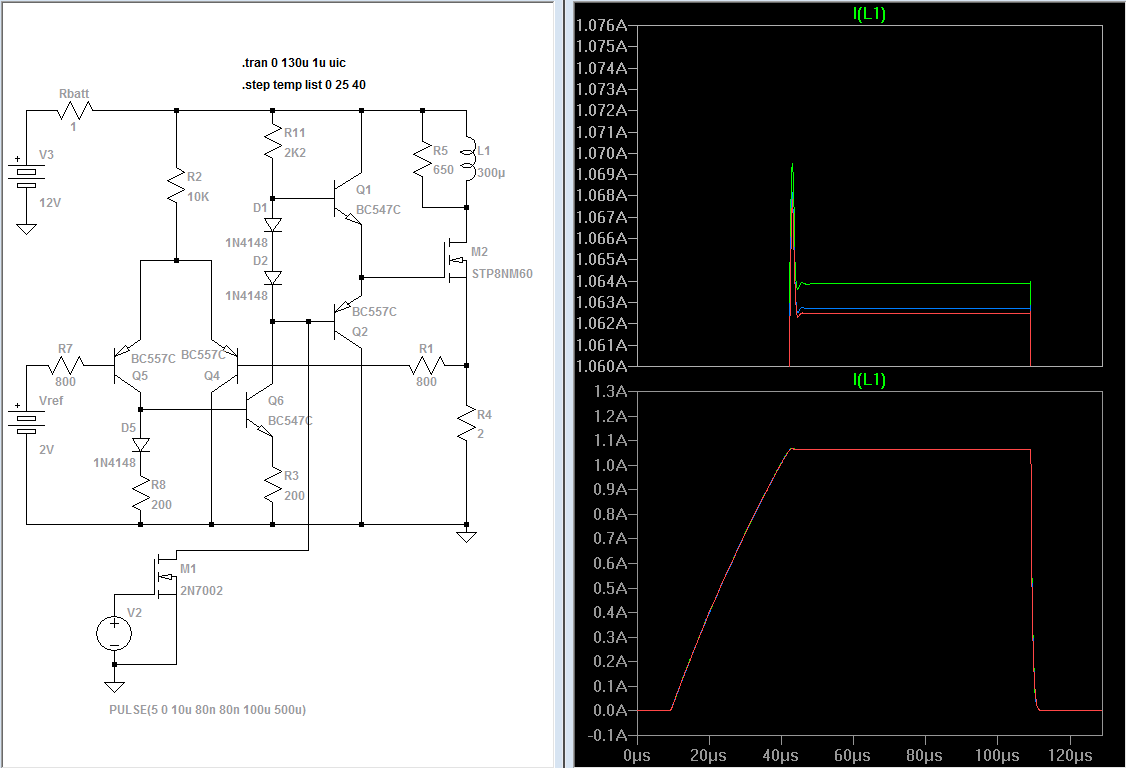Click the Q2 BC557C transistor symbol
This screenshot has height=768, width=1126.
pos(350,321)
